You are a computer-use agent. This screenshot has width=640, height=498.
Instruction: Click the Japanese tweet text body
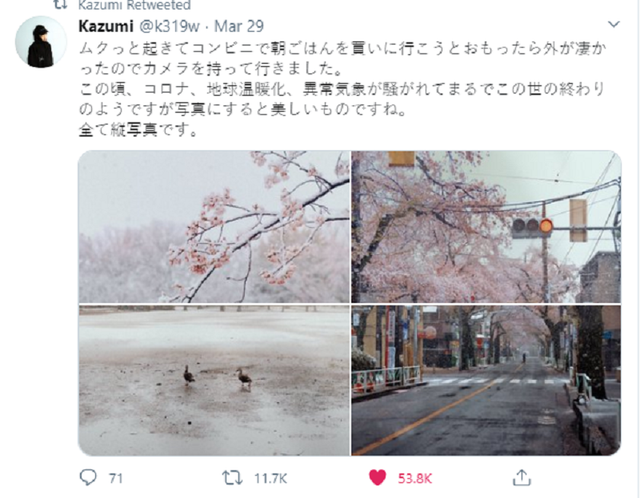(342, 89)
